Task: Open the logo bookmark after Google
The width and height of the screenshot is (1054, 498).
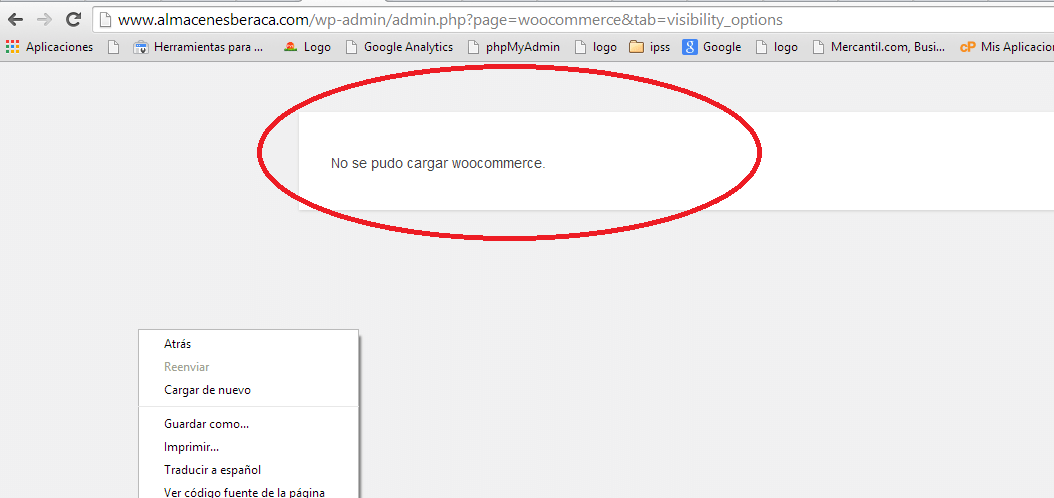Action: [776, 47]
